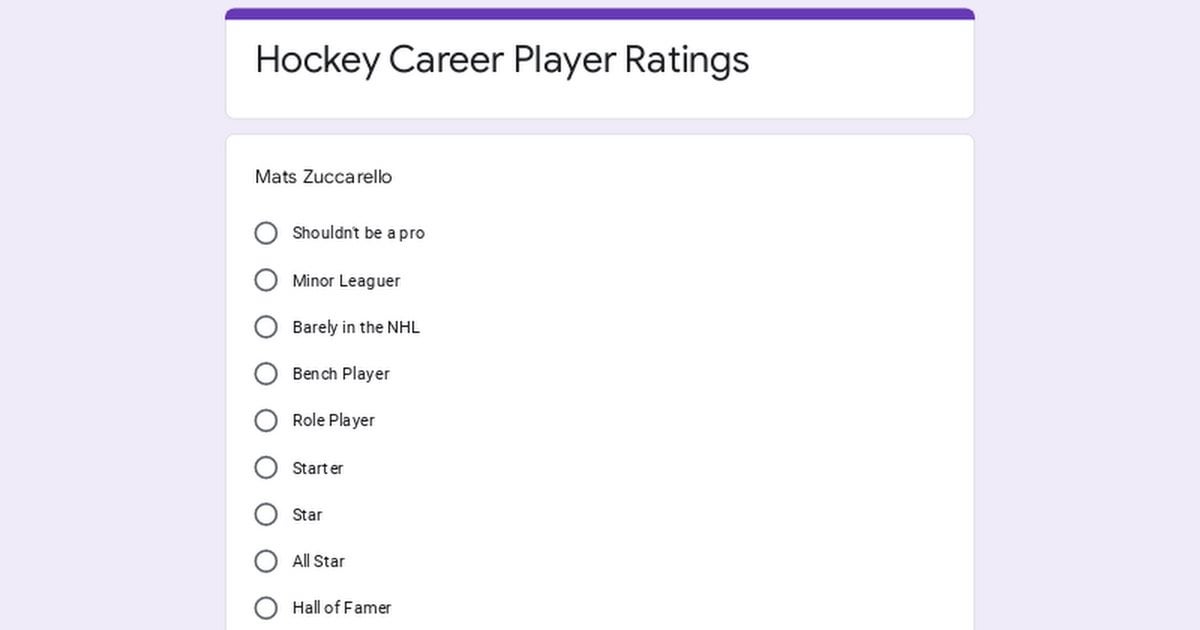Click the "Barely in the NHL" label text
This screenshot has width=1200, height=630.
[356, 327]
